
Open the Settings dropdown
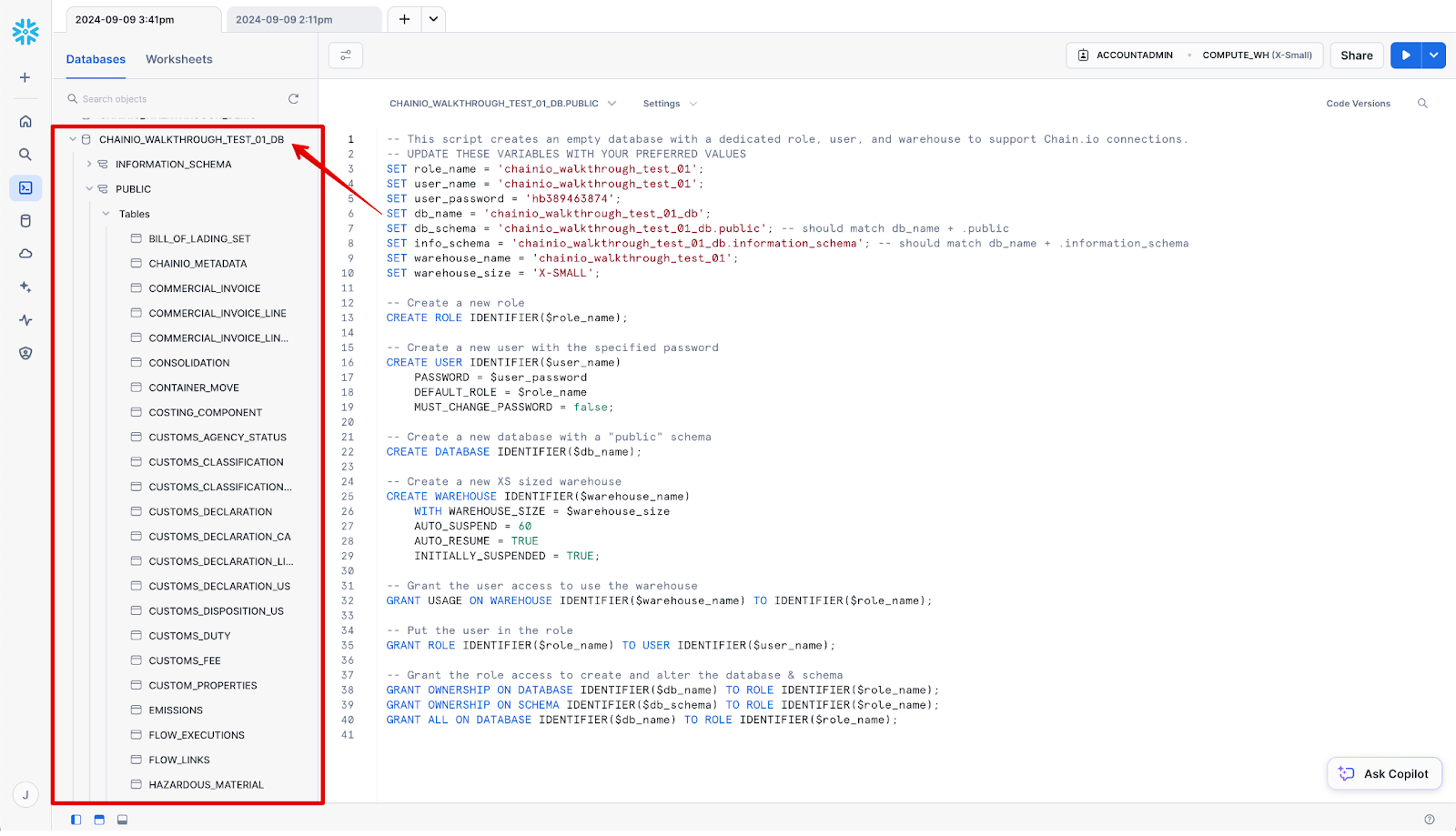pos(670,104)
